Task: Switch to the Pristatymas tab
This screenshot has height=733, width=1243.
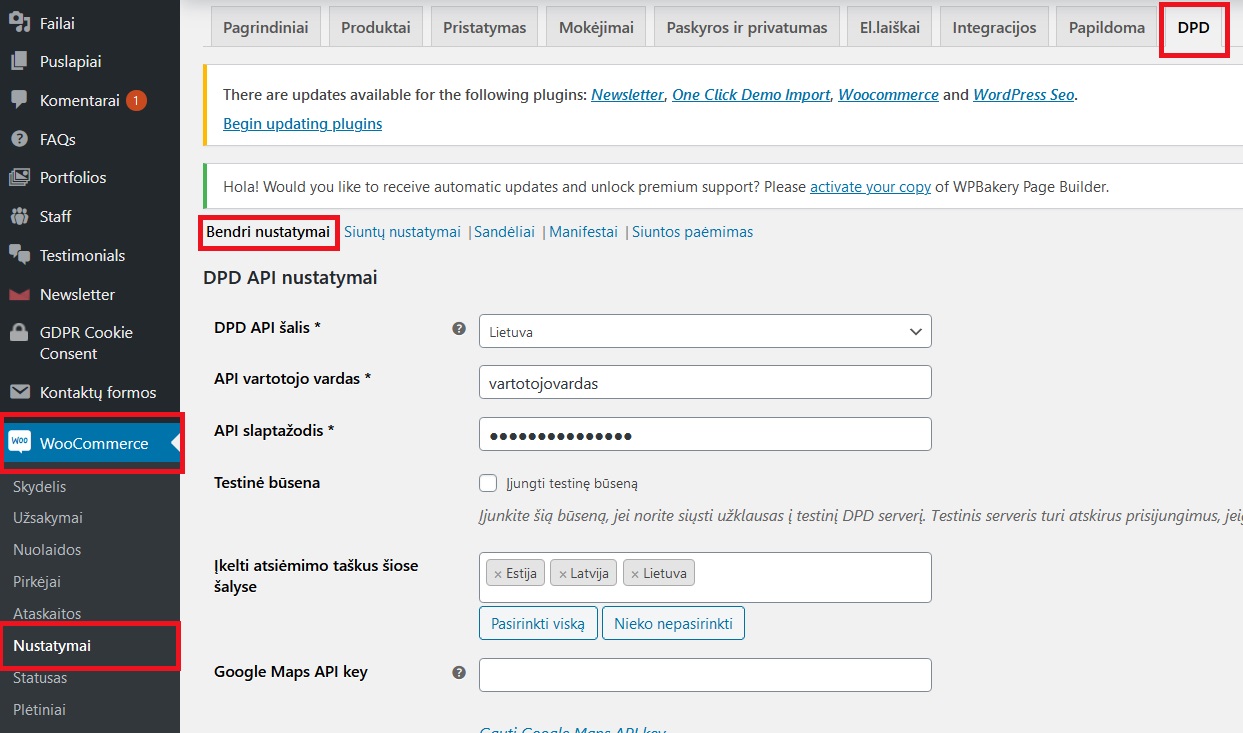Action: [485, 27]
